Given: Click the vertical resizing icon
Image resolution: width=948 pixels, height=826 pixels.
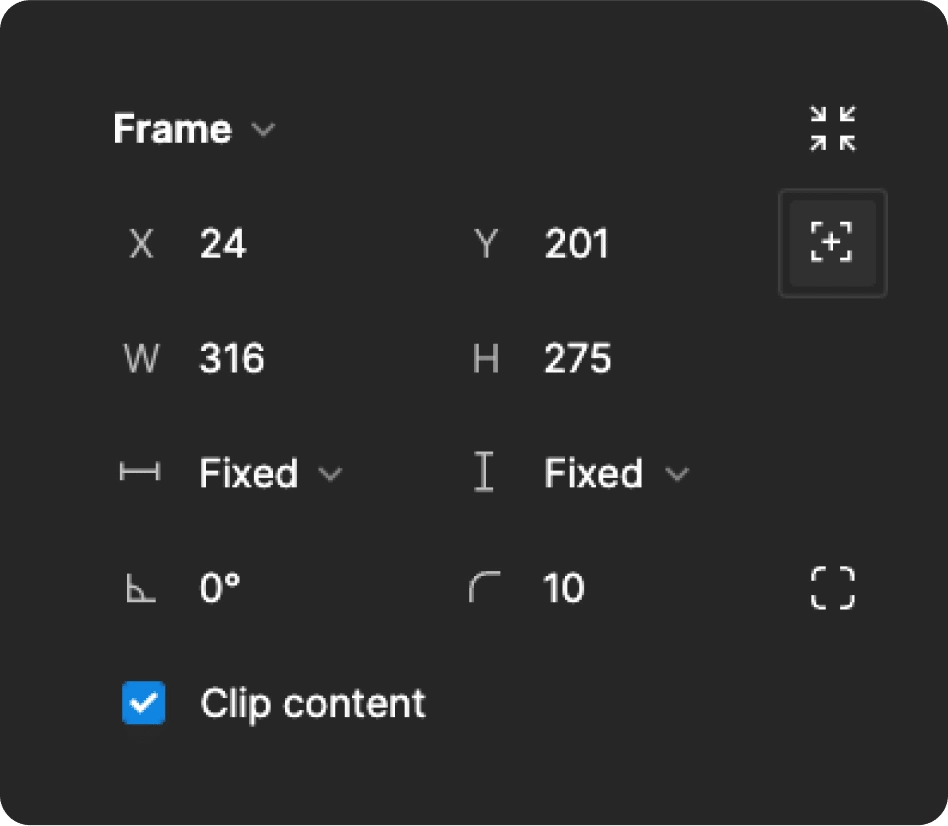Looking at the screenshot, I should 486,473.
